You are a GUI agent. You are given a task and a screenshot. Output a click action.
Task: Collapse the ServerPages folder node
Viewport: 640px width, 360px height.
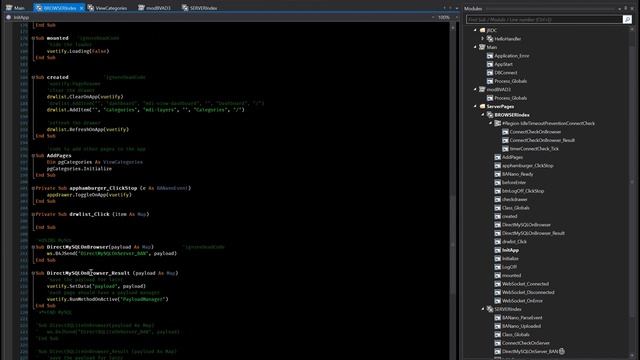[475, 106]
